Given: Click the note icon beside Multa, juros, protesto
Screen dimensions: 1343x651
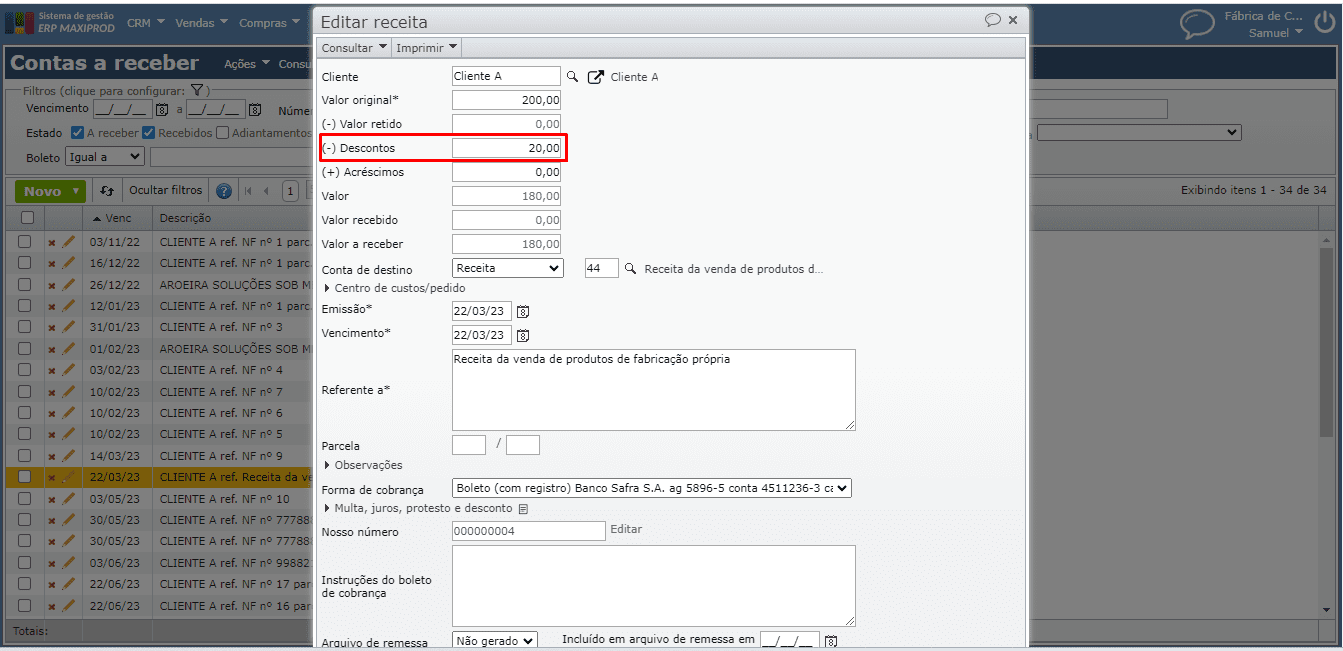Looking at the screenshot, I should point(522,509).
